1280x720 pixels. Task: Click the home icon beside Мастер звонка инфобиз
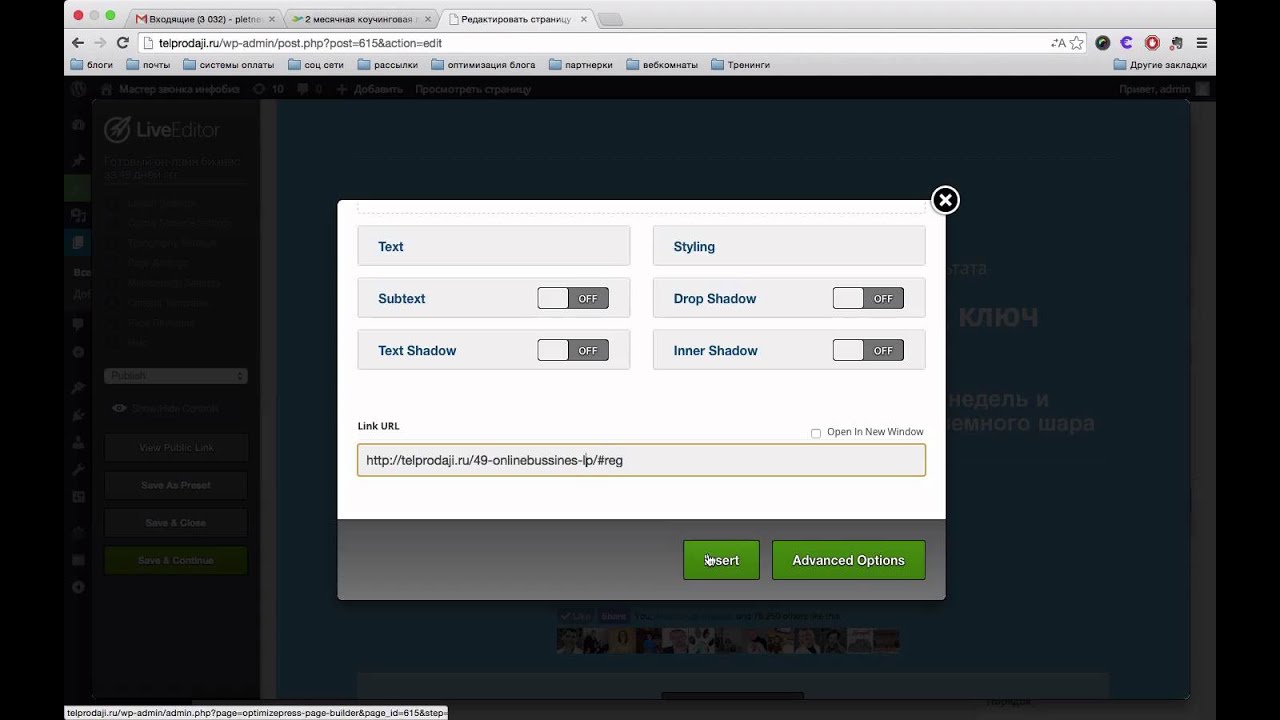tap(106, 89)
